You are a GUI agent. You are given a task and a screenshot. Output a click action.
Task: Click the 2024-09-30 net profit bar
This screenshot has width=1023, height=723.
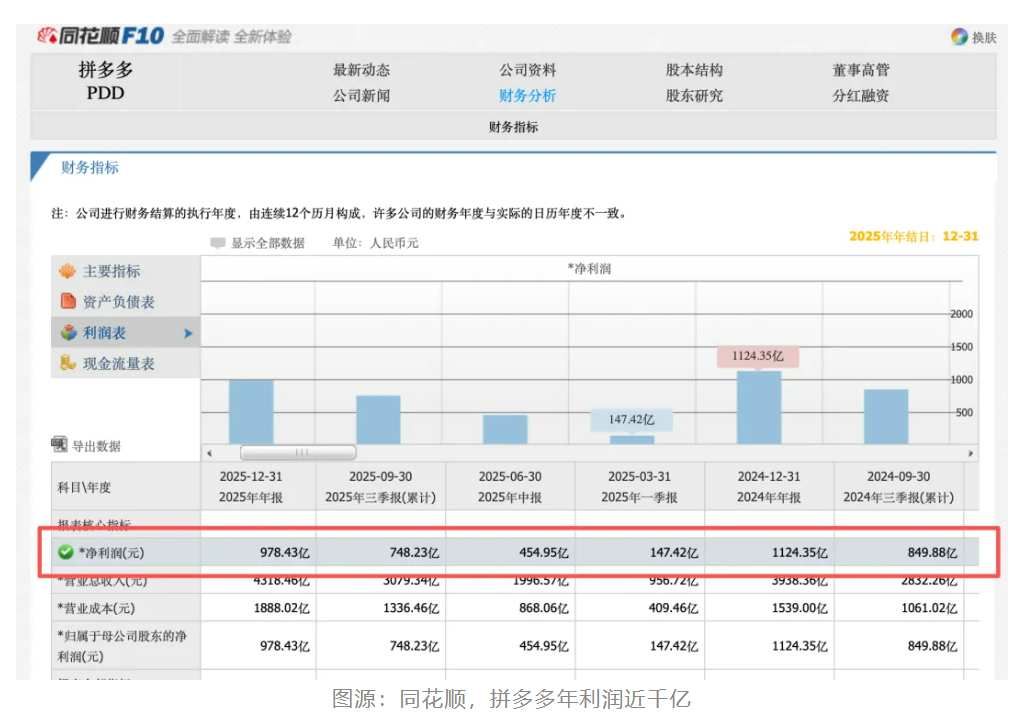click(886, 417)
